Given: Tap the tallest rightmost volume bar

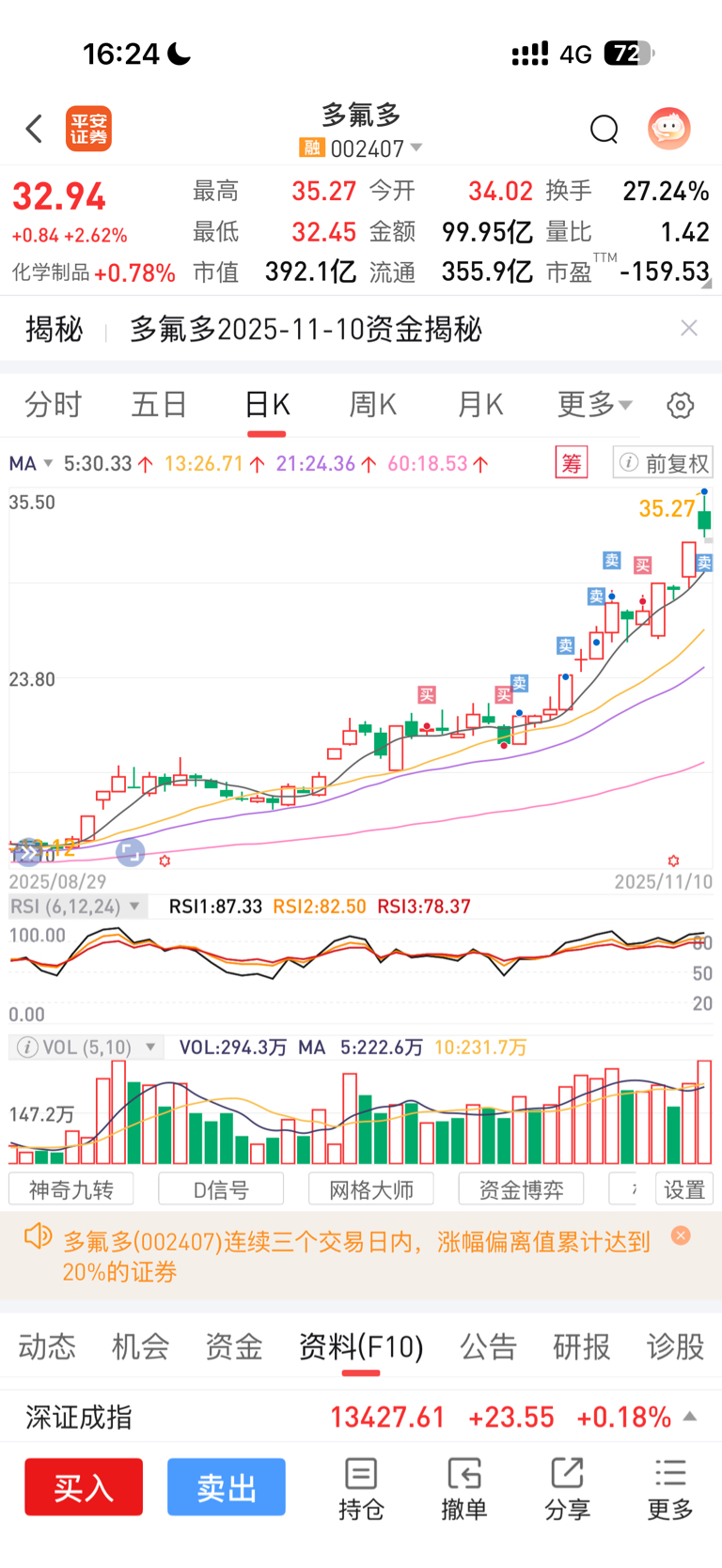Looking at the screenshot, I should click(704, 1111).
